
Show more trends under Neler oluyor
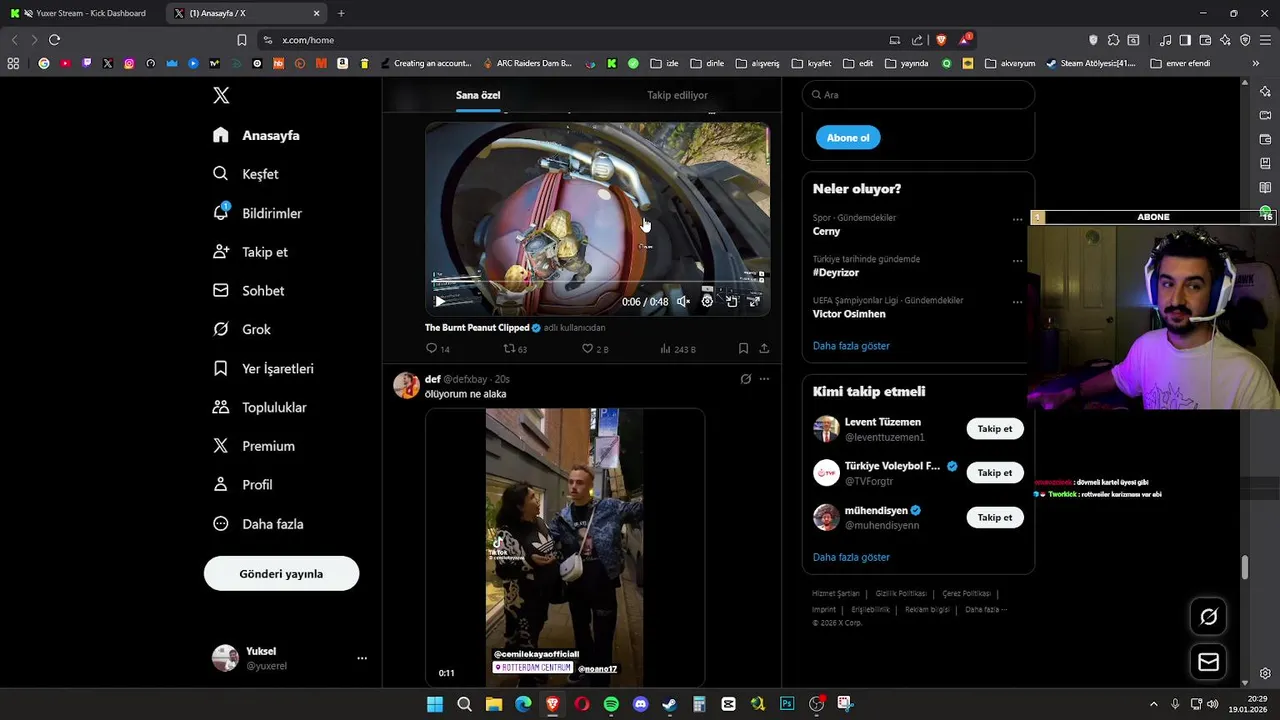click(851, 346)
